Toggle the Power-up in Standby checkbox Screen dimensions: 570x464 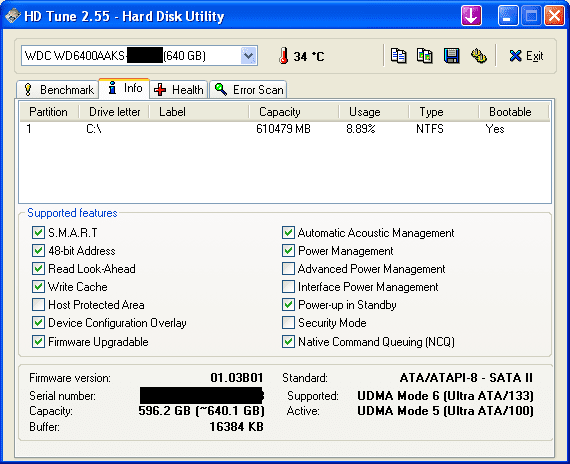[288, 305]
